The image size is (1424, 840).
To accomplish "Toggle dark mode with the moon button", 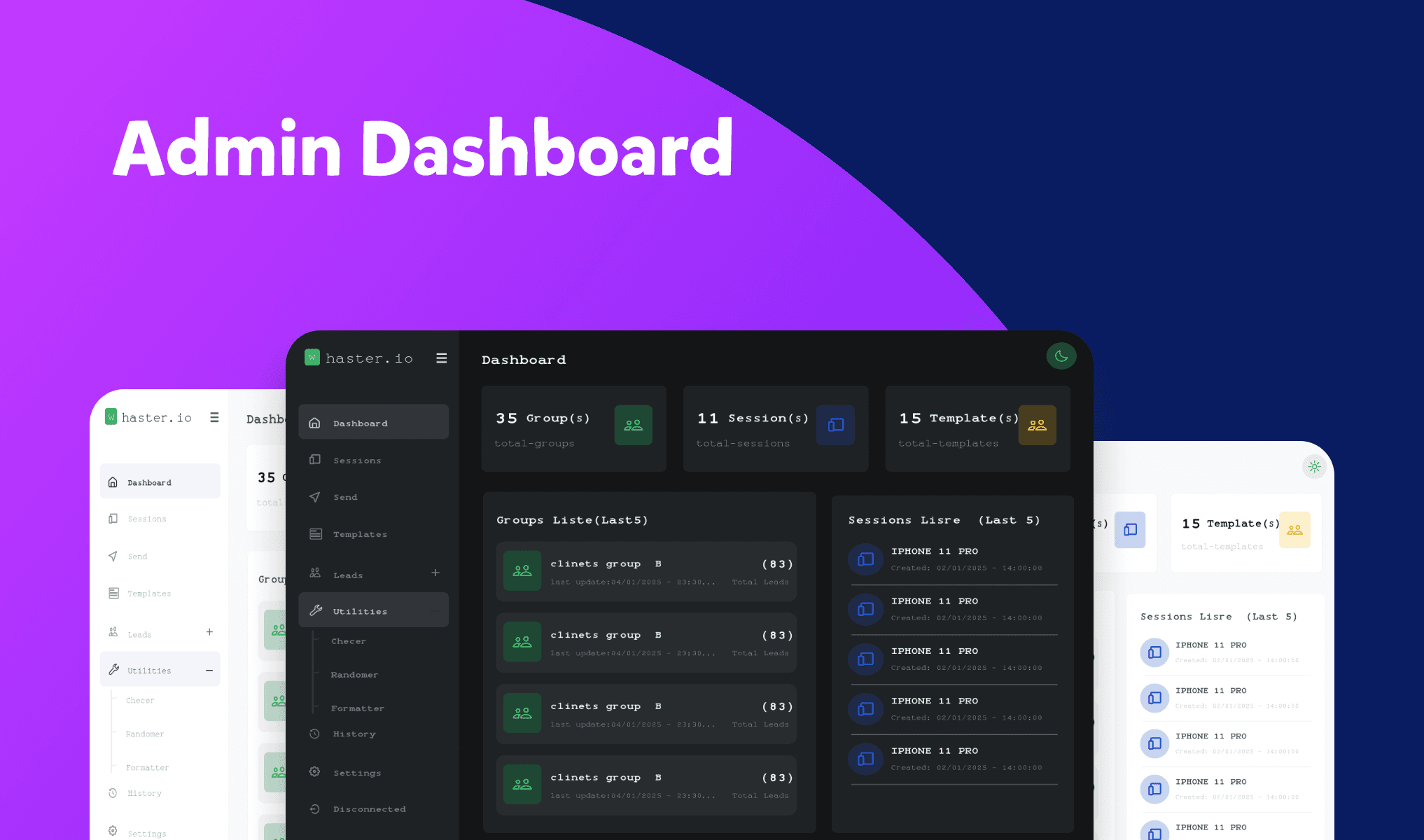I will 1061,356.
